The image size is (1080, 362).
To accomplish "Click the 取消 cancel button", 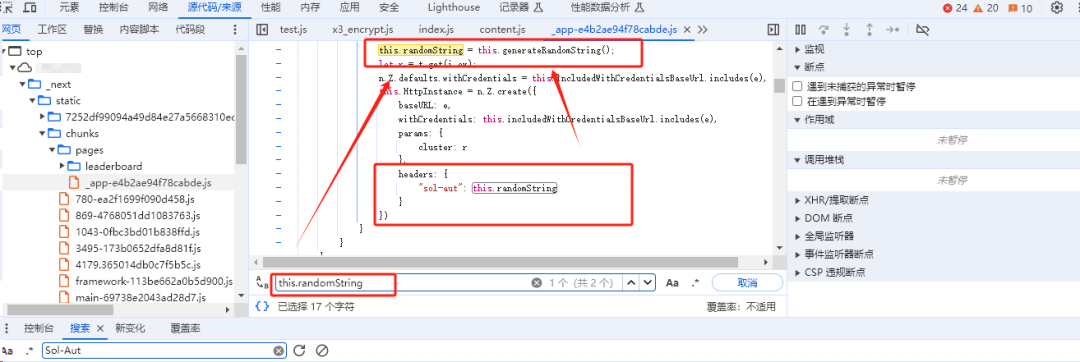I will (747, 283).
